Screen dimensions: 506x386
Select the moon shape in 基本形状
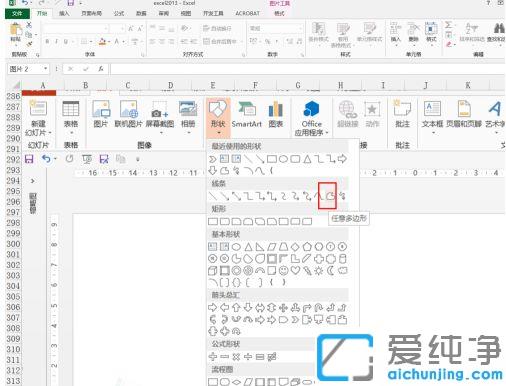331,270
